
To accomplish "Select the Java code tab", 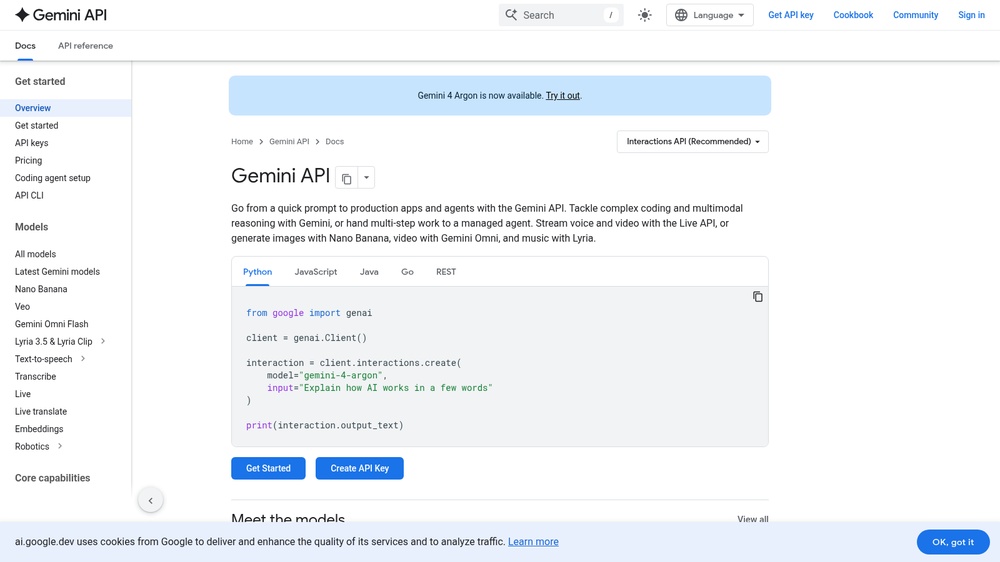I will (369, 272).
